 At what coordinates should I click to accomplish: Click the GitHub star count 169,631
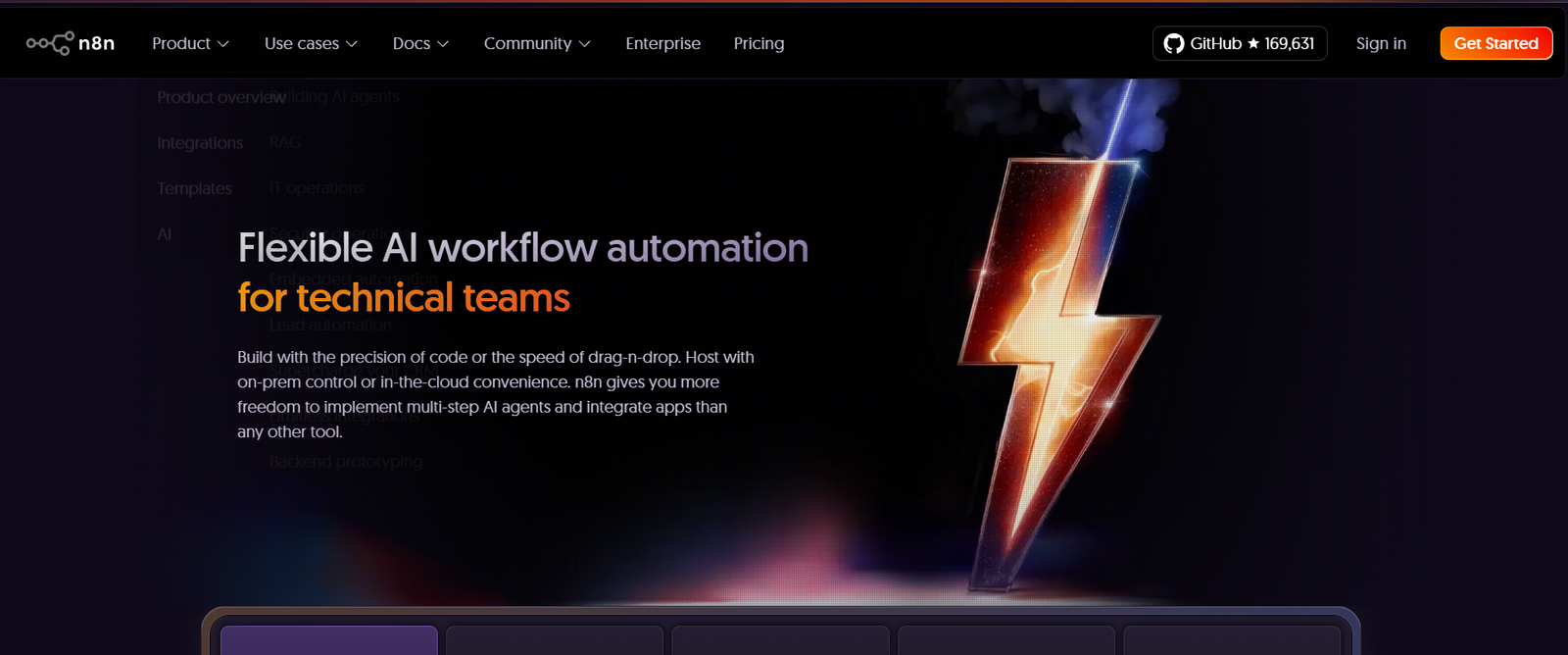[1289, 43]
